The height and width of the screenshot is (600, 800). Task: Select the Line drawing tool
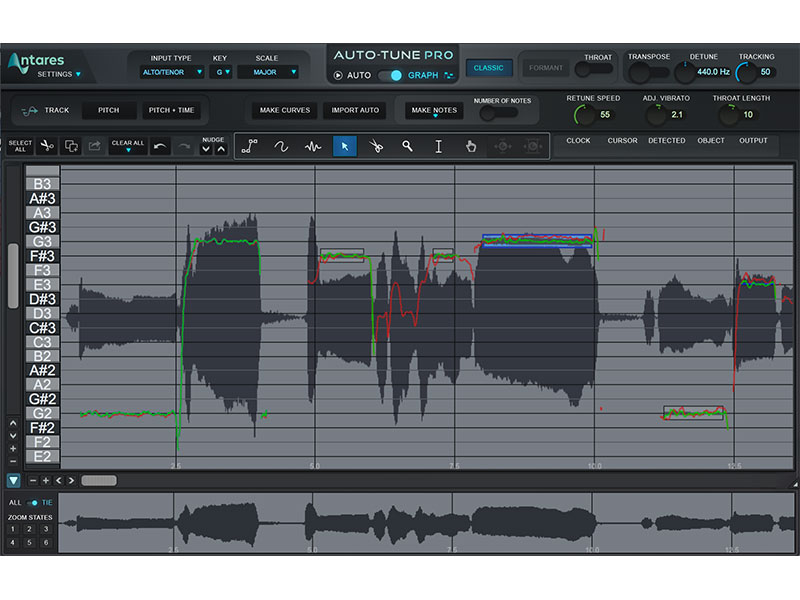tap(250, 146)
